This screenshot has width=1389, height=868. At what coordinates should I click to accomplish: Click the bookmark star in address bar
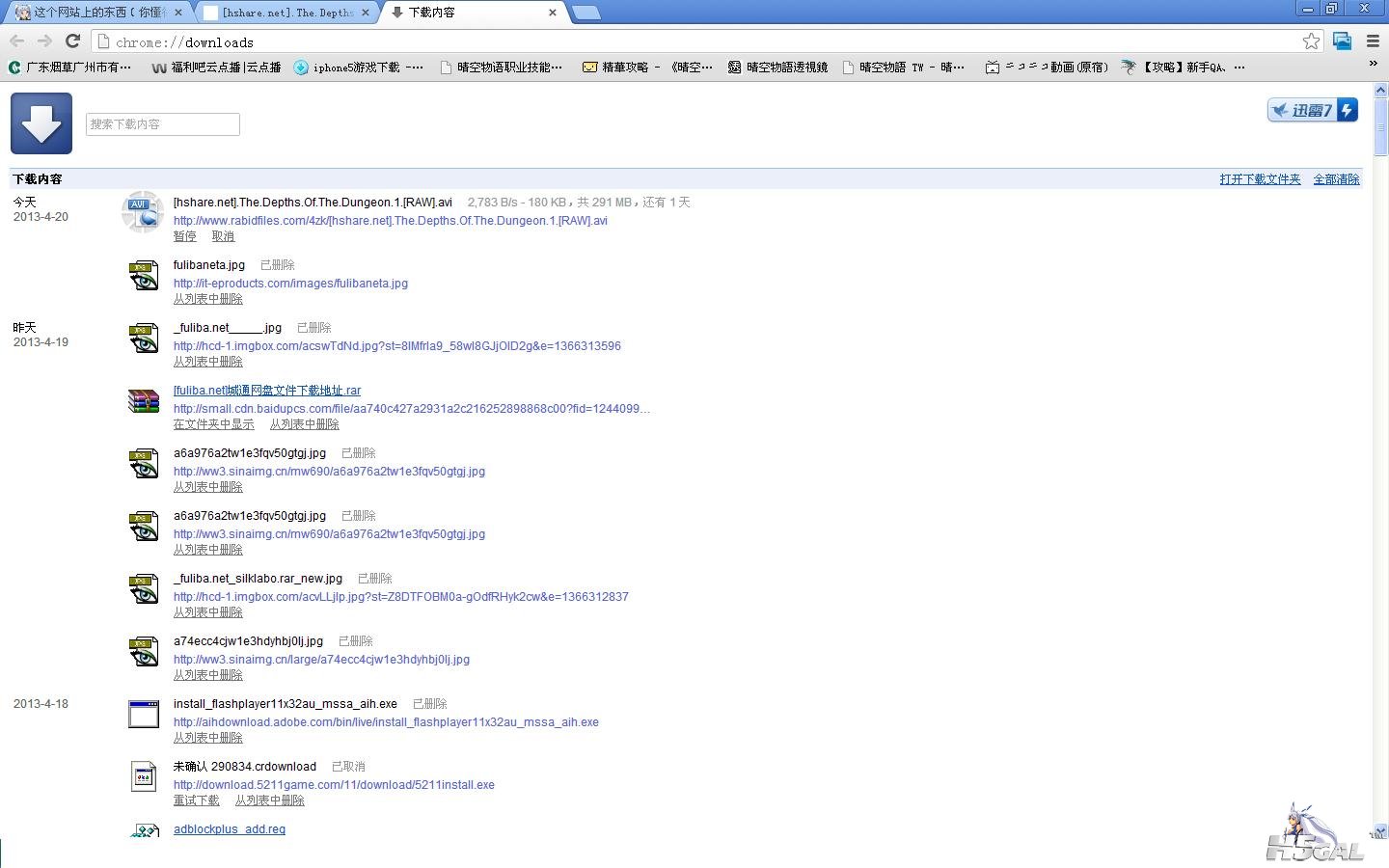click(x=1311, y=41)
